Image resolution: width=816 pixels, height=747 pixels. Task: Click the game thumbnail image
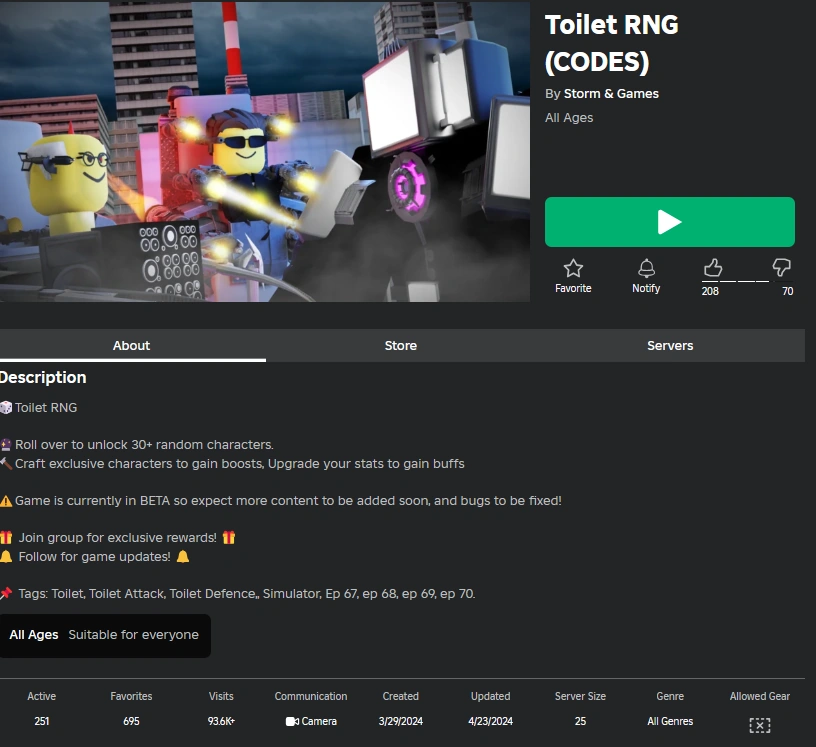pyautogui.click(x=265, y=151)
